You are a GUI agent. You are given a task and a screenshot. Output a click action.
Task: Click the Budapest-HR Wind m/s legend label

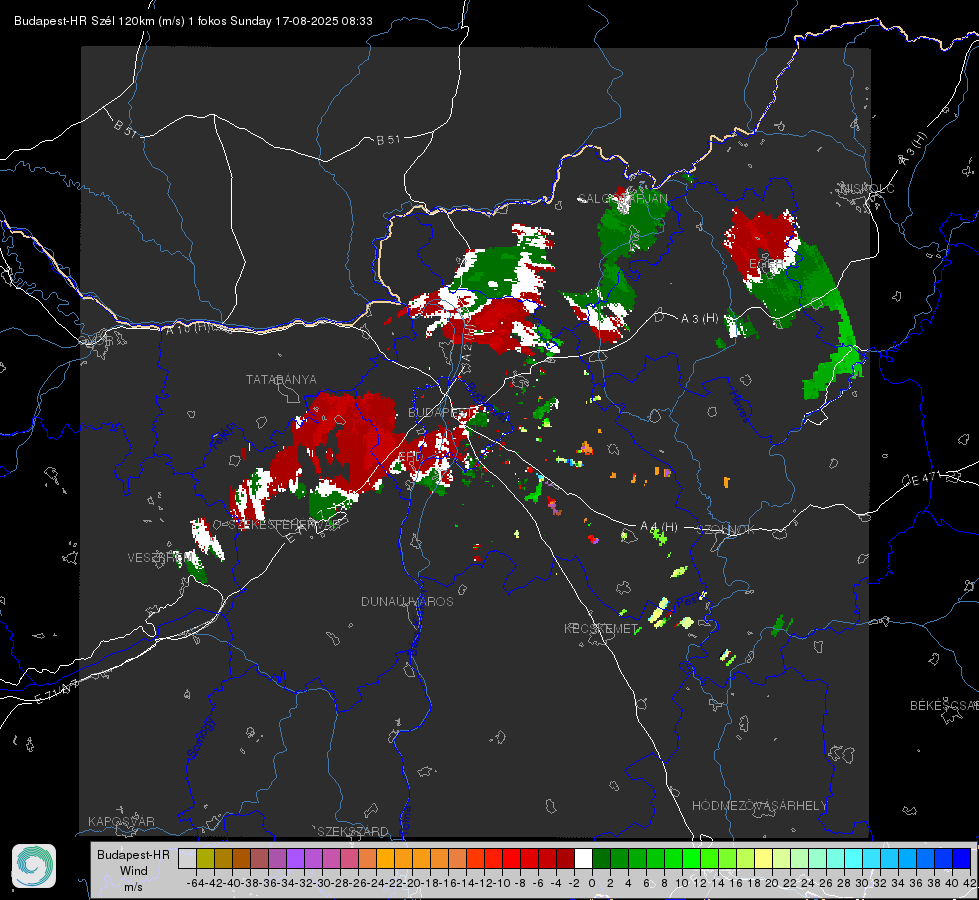coord(134,871)
